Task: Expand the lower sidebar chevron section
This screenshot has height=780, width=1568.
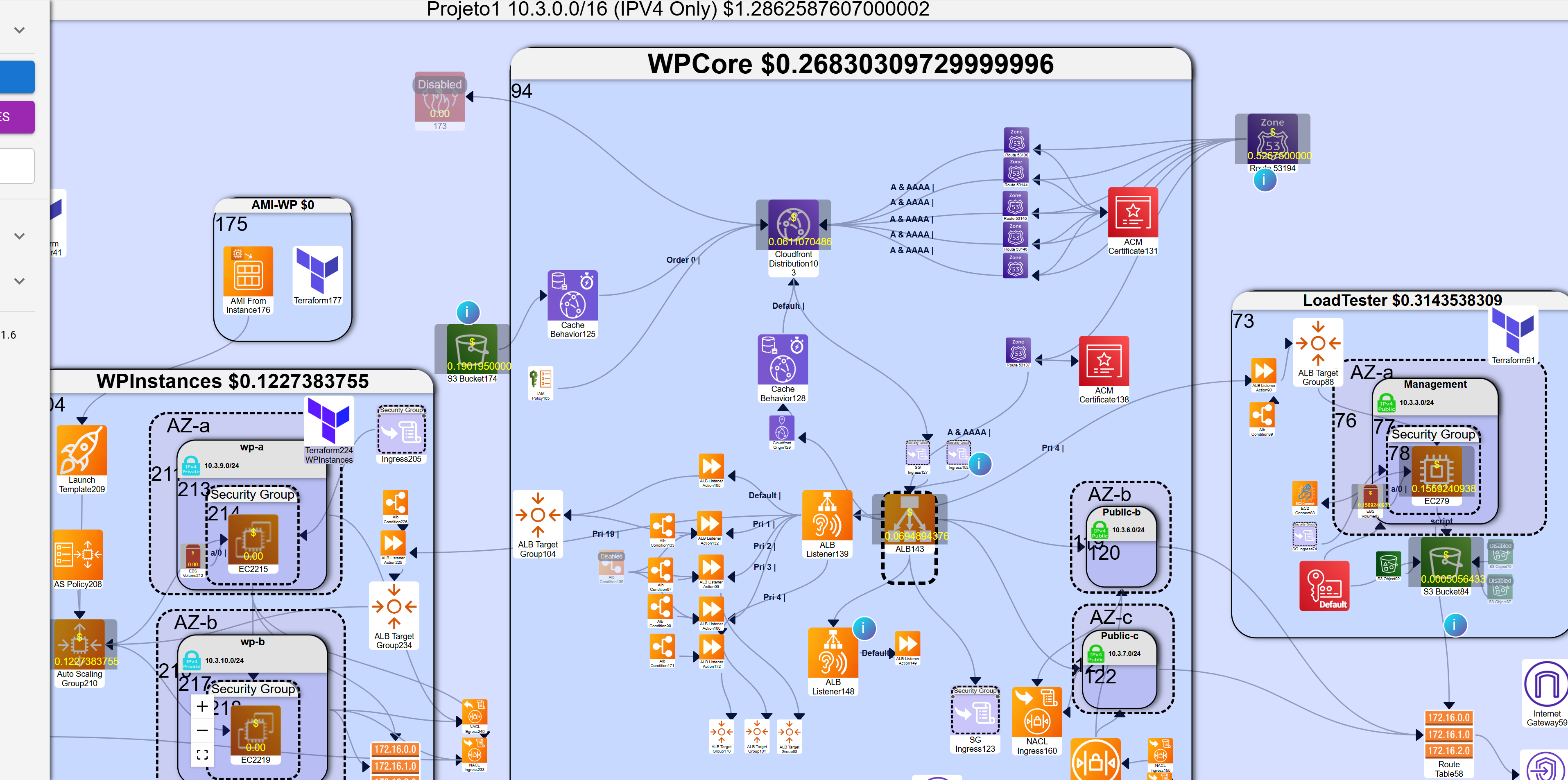Action: pyautogui.click(x=20, y=280)
